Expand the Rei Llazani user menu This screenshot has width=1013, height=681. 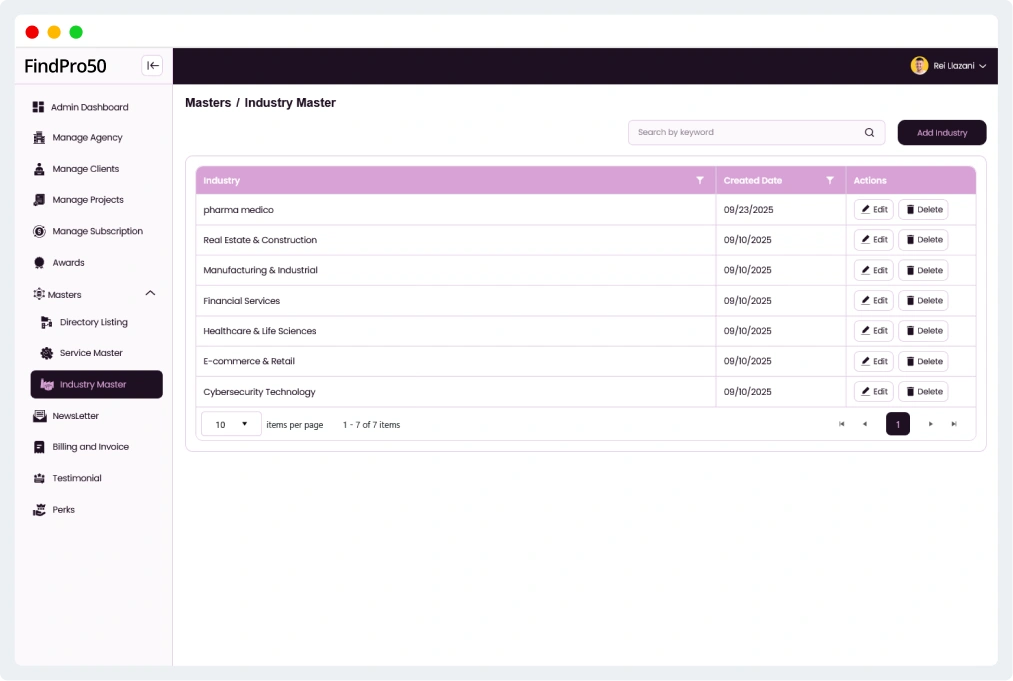pos(982,66)
